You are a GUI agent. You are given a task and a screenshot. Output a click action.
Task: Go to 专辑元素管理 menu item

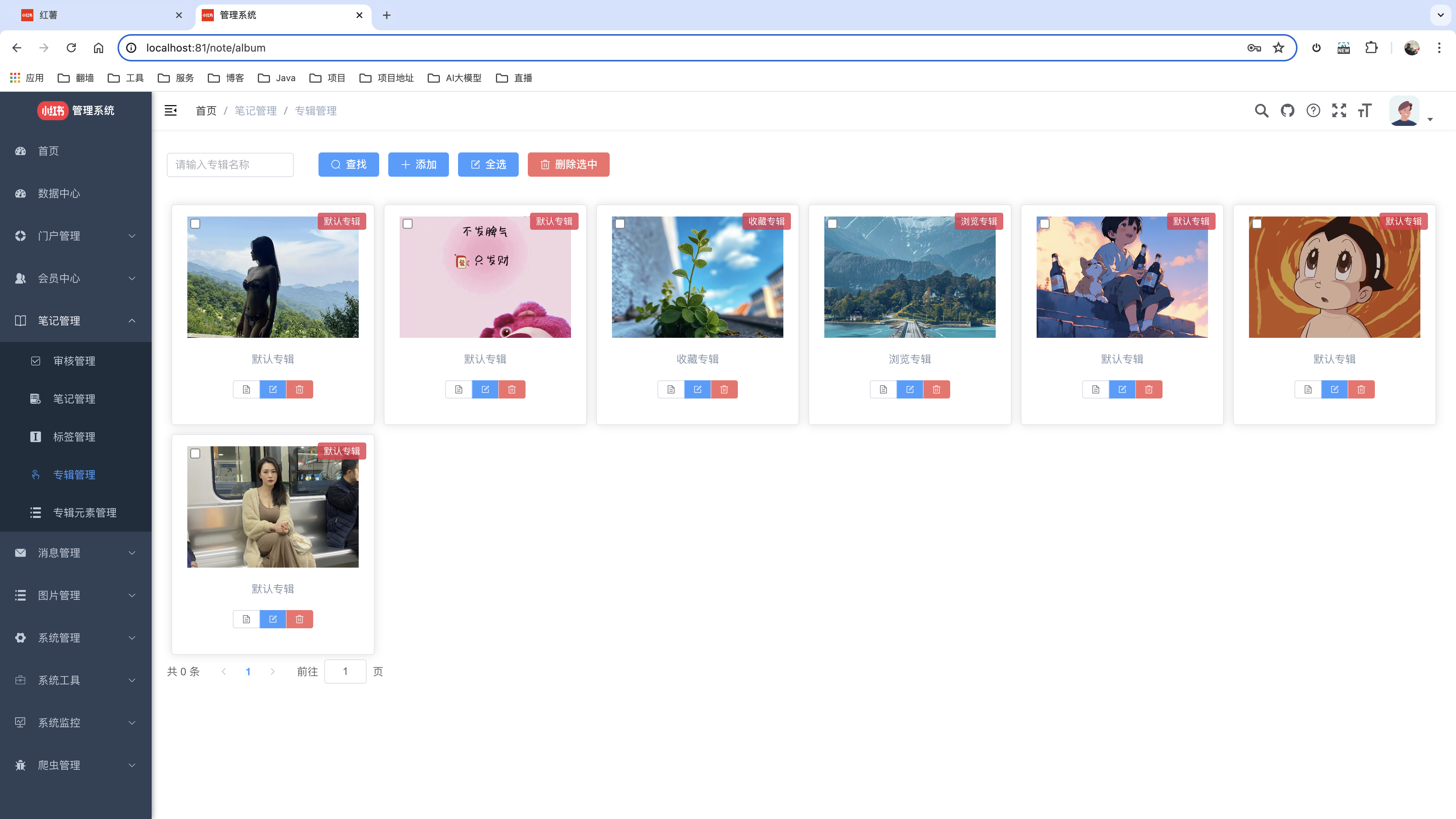coord(85,512)
